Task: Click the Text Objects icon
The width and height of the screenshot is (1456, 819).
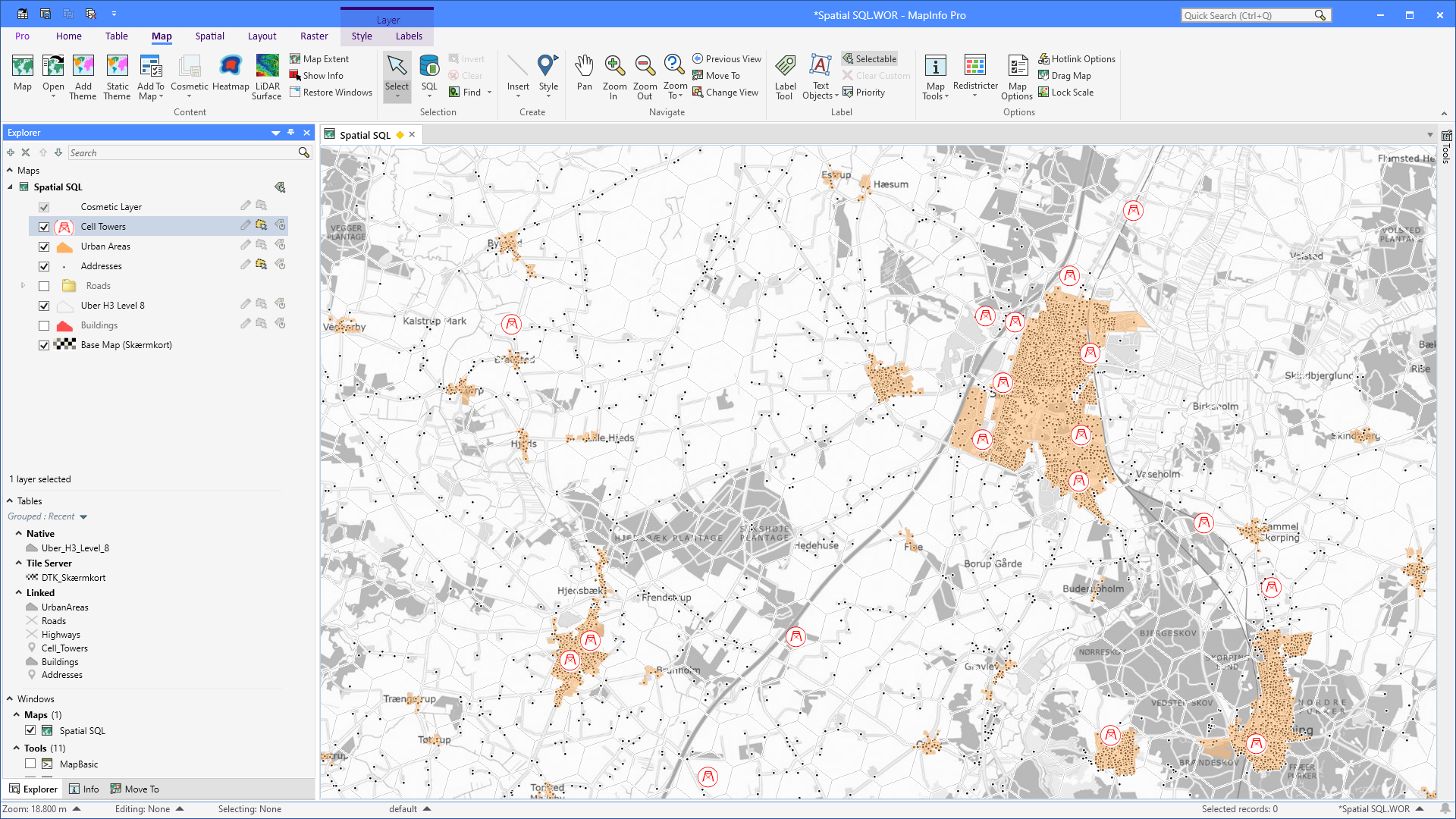Action: click(x=821, y=66)
